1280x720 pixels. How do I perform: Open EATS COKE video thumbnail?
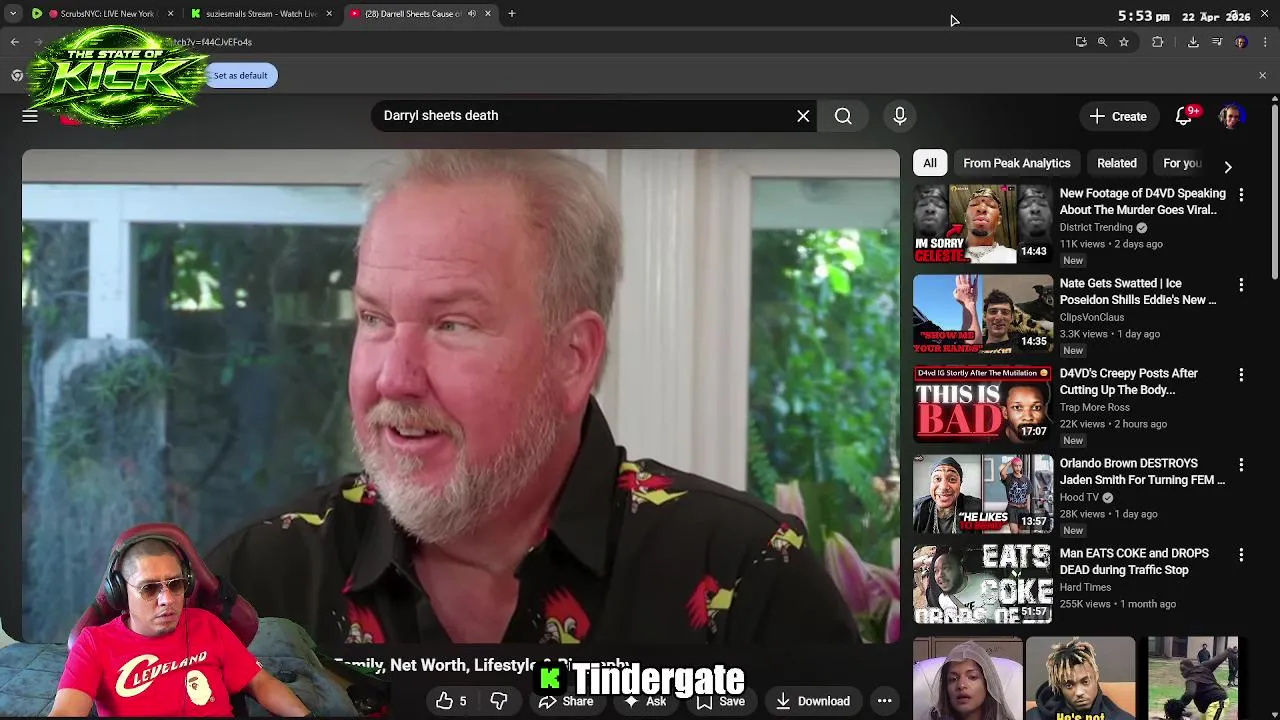point(983,585)
